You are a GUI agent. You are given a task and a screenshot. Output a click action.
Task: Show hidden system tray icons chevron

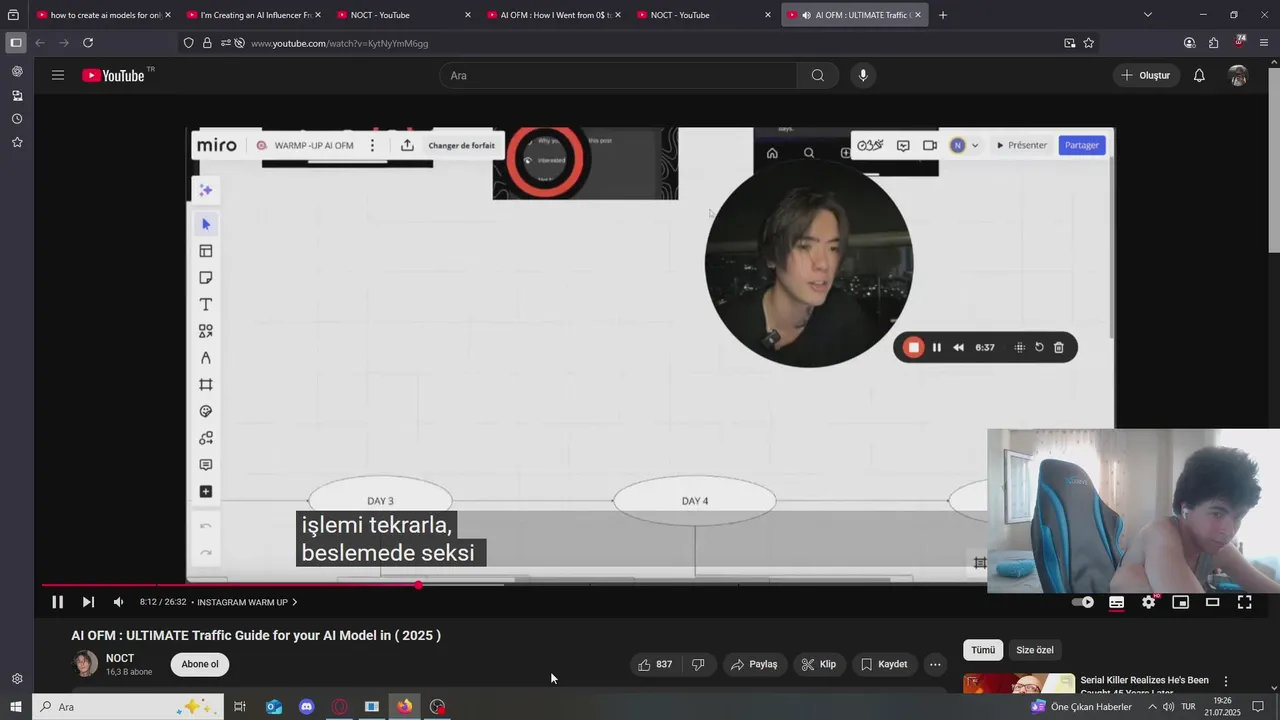[x=1152, y=707]
